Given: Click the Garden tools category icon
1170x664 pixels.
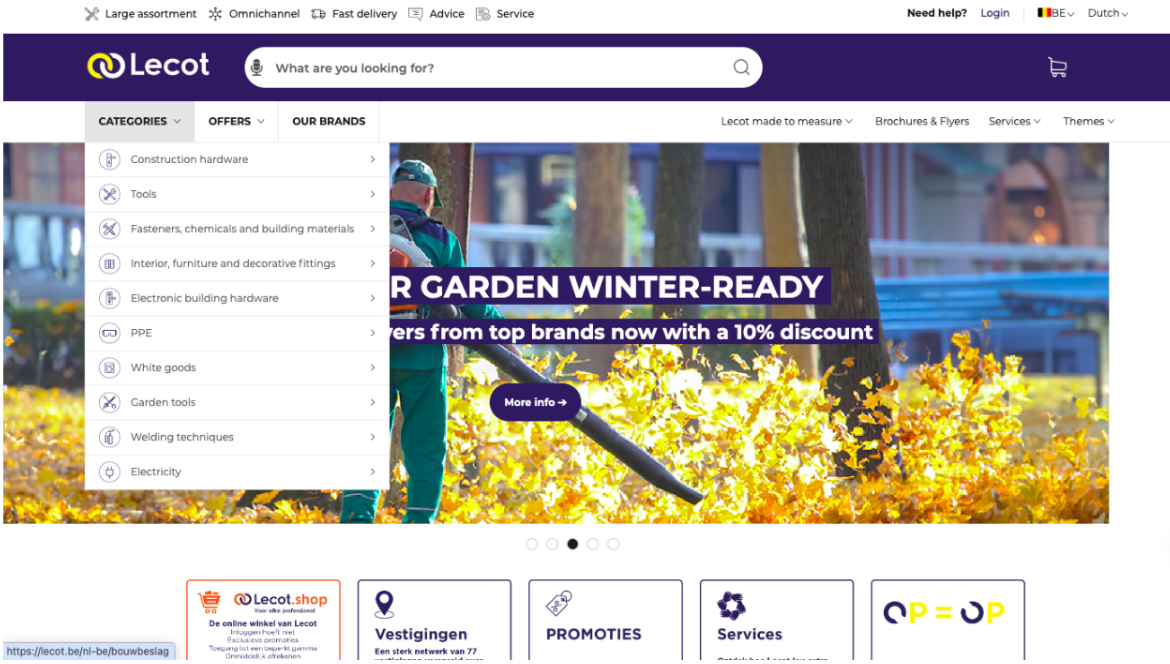Looking at the screenshot, I should coord(110,402).
